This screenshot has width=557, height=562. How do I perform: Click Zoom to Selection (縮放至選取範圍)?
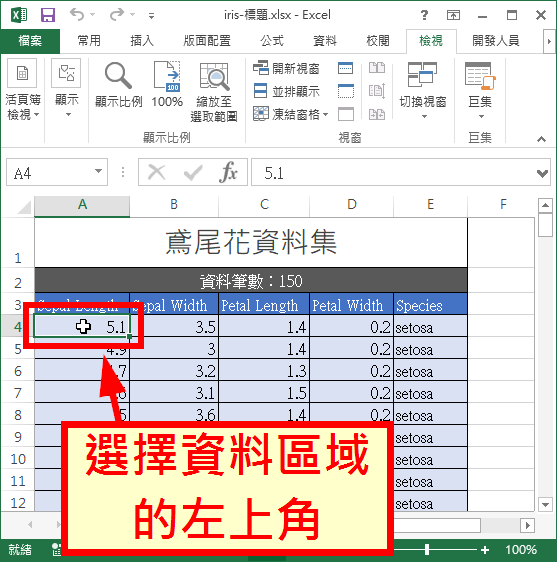coord(214,91)
